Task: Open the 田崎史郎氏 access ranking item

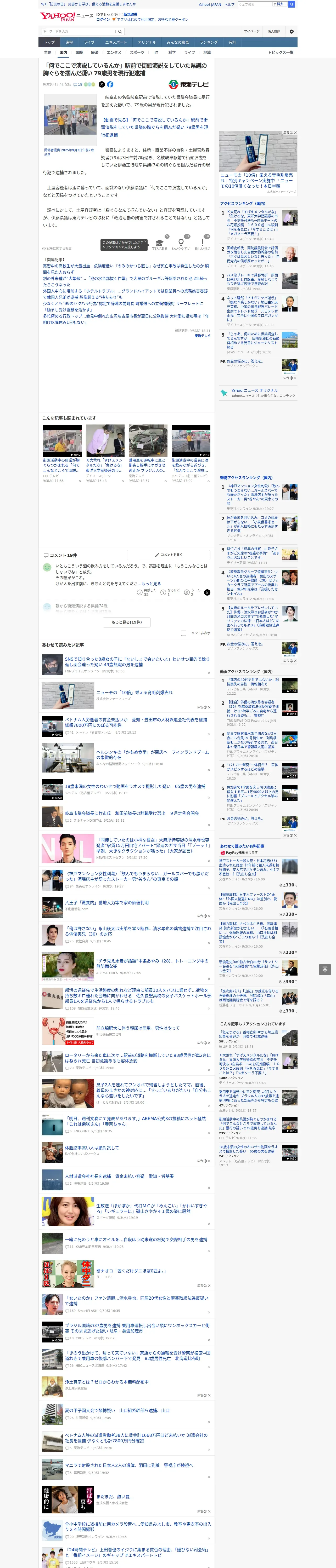Action: (x=253, y=255)
